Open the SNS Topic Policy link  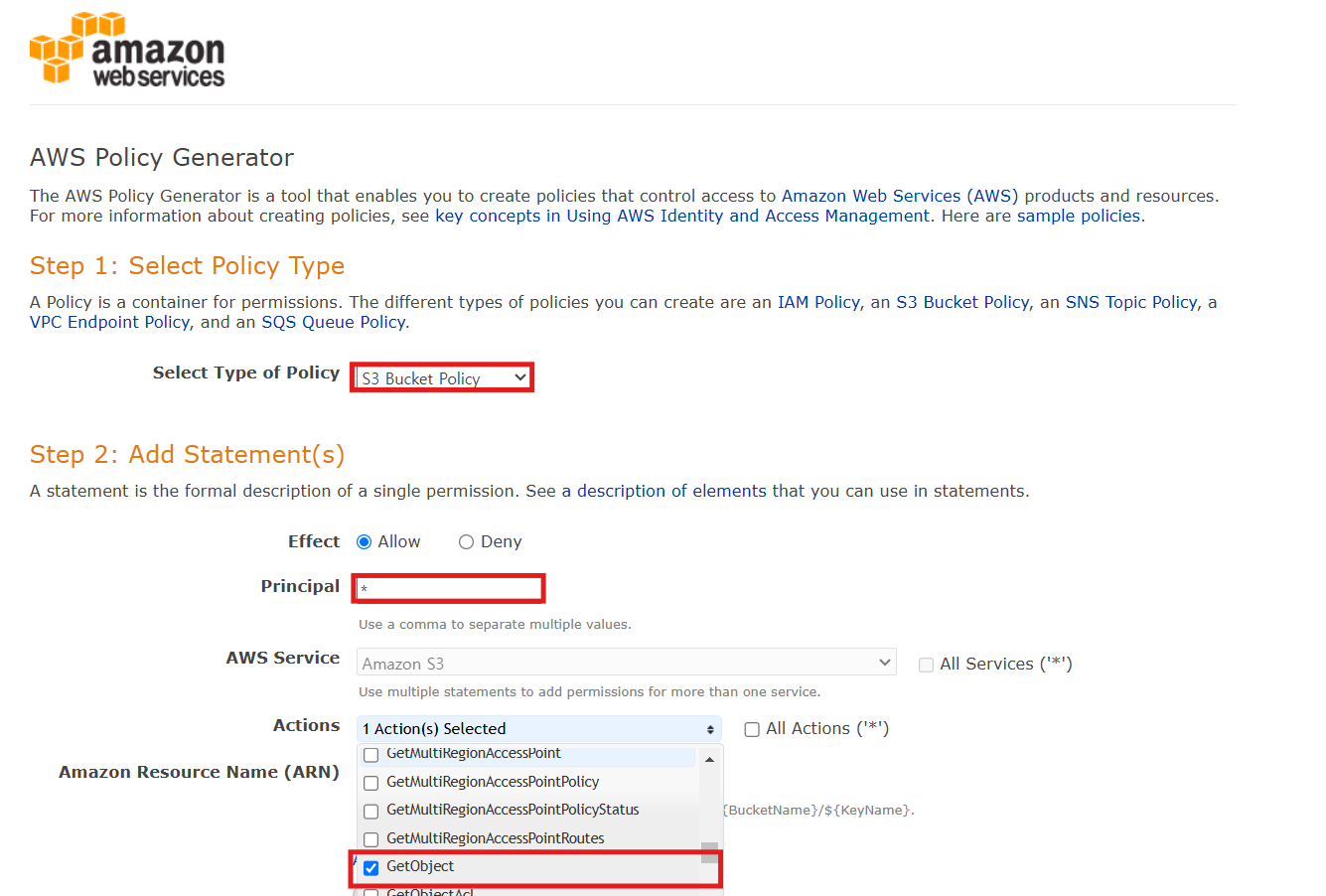pos(1131,302)
